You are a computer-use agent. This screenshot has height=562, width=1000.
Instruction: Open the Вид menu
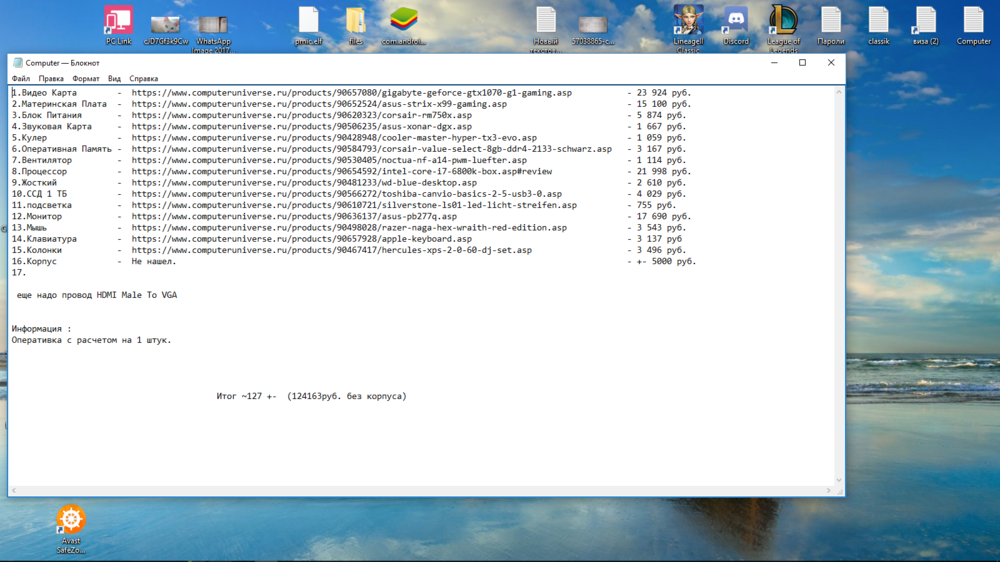tap(114, 79)
